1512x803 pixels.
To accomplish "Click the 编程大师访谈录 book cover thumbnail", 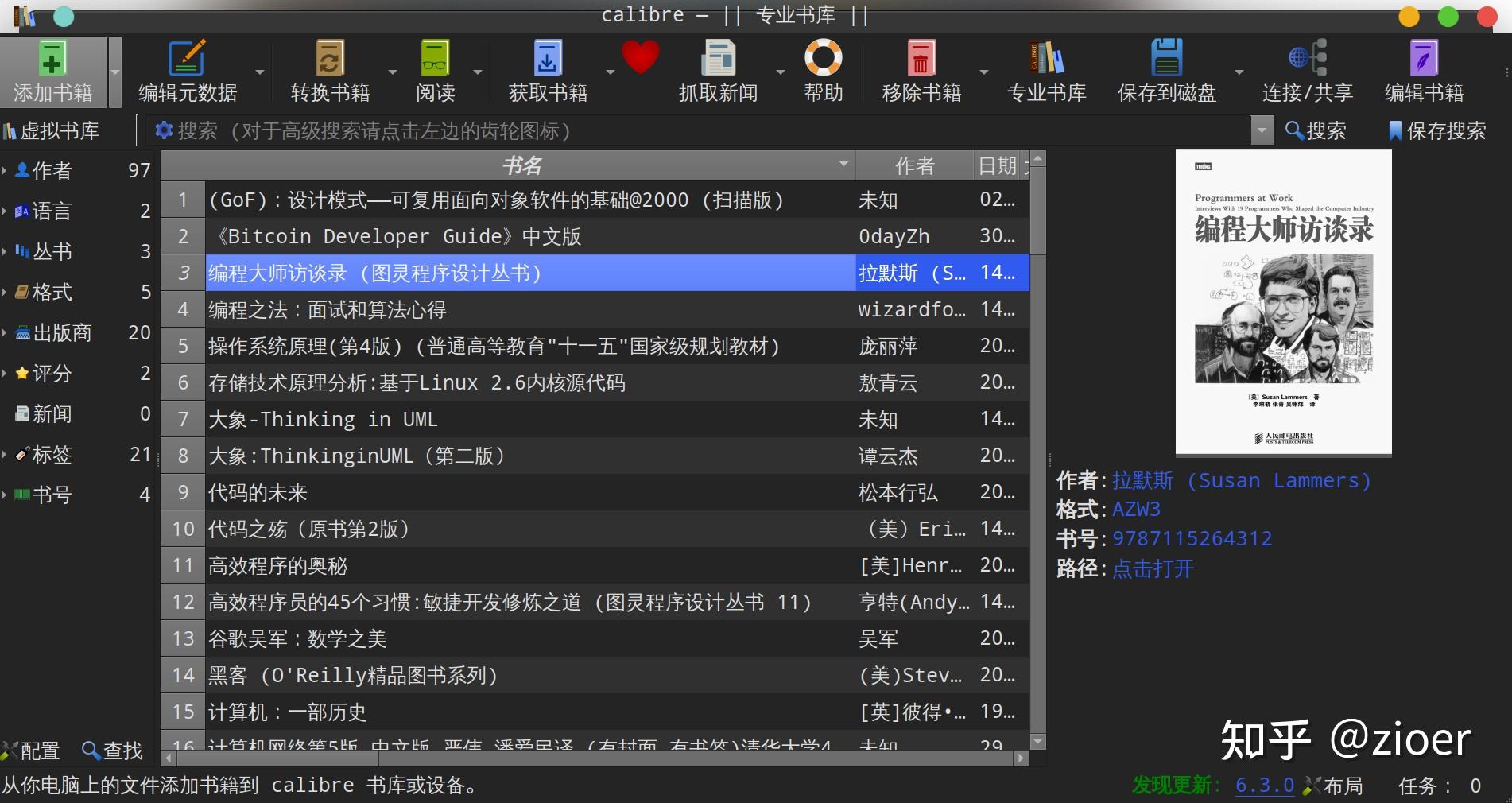I will (x=1283, y=302).
